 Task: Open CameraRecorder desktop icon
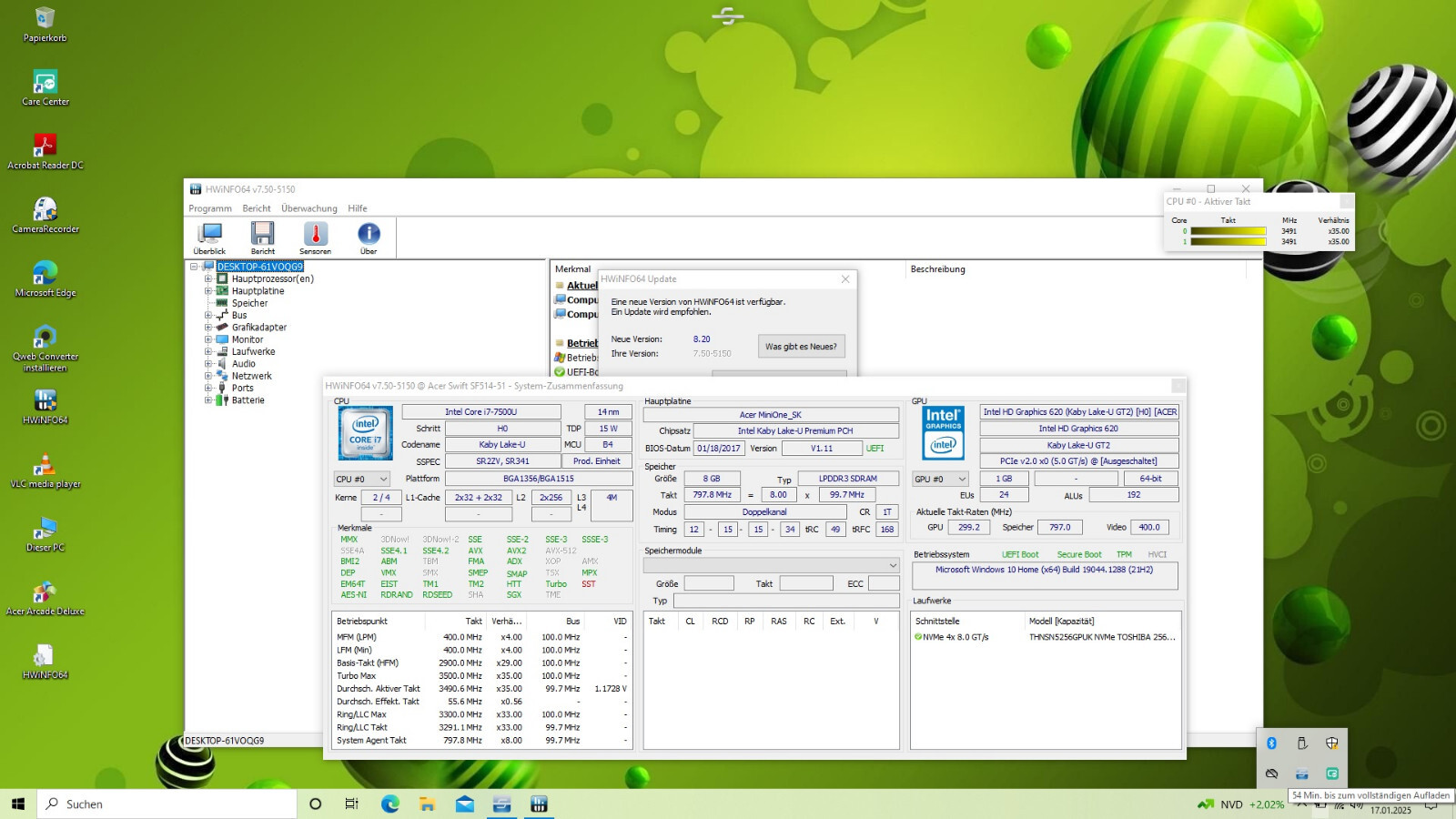[45, 216]
